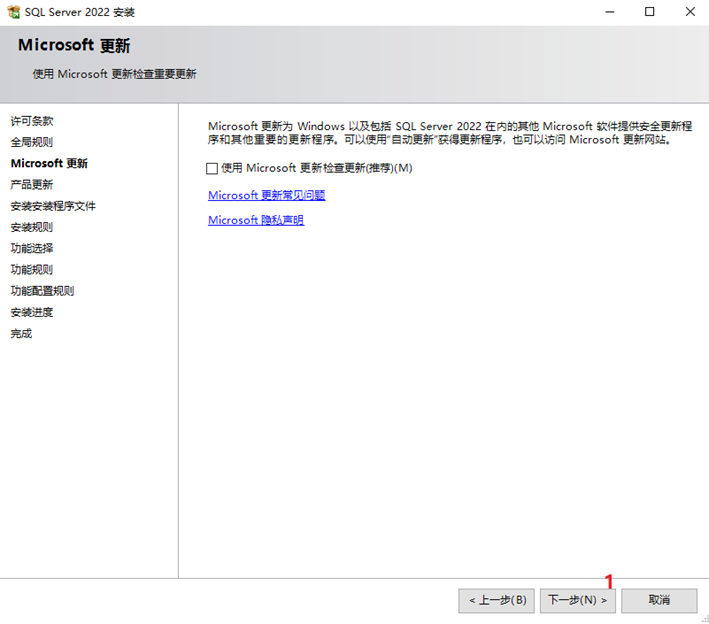Select the 功能规则 step in the sidebar
The image size is (709, 624).
pyautogui.click(x=32, y=269)
